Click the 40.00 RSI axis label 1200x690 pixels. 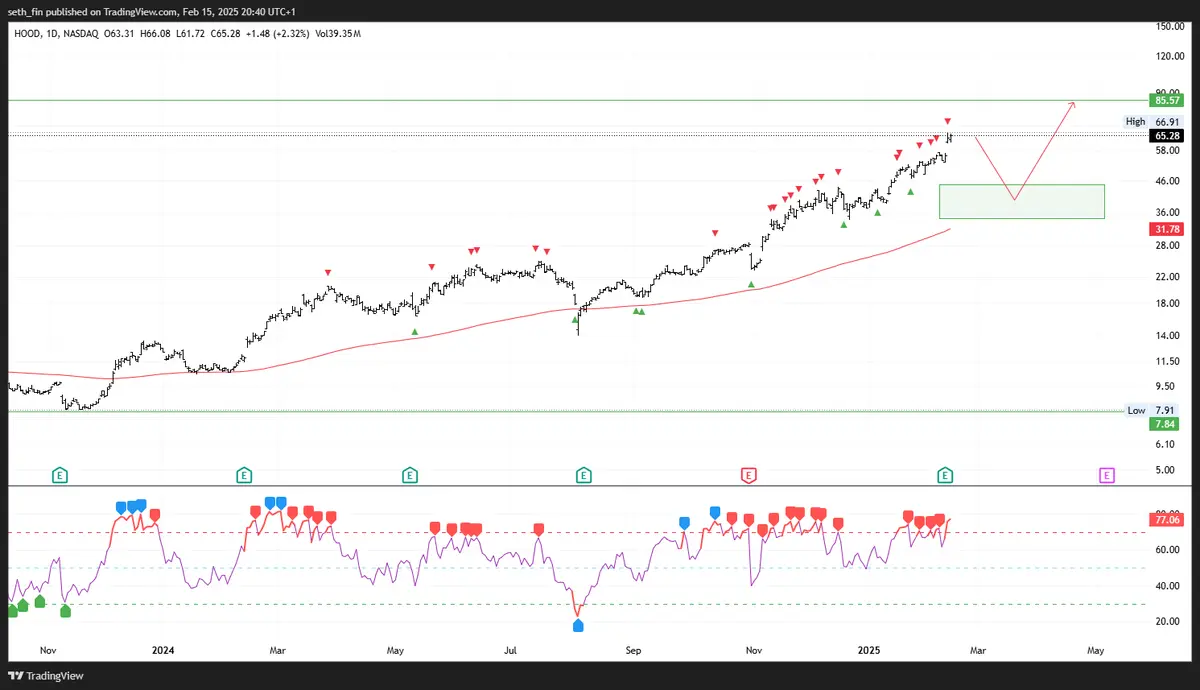pyautogui.click(x=1167, y=586)
